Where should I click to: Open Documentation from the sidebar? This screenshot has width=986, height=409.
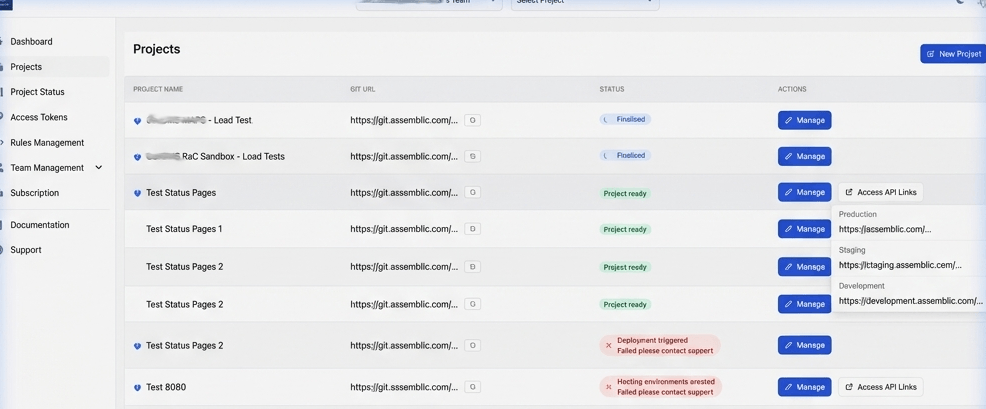[x=40, y=225]
